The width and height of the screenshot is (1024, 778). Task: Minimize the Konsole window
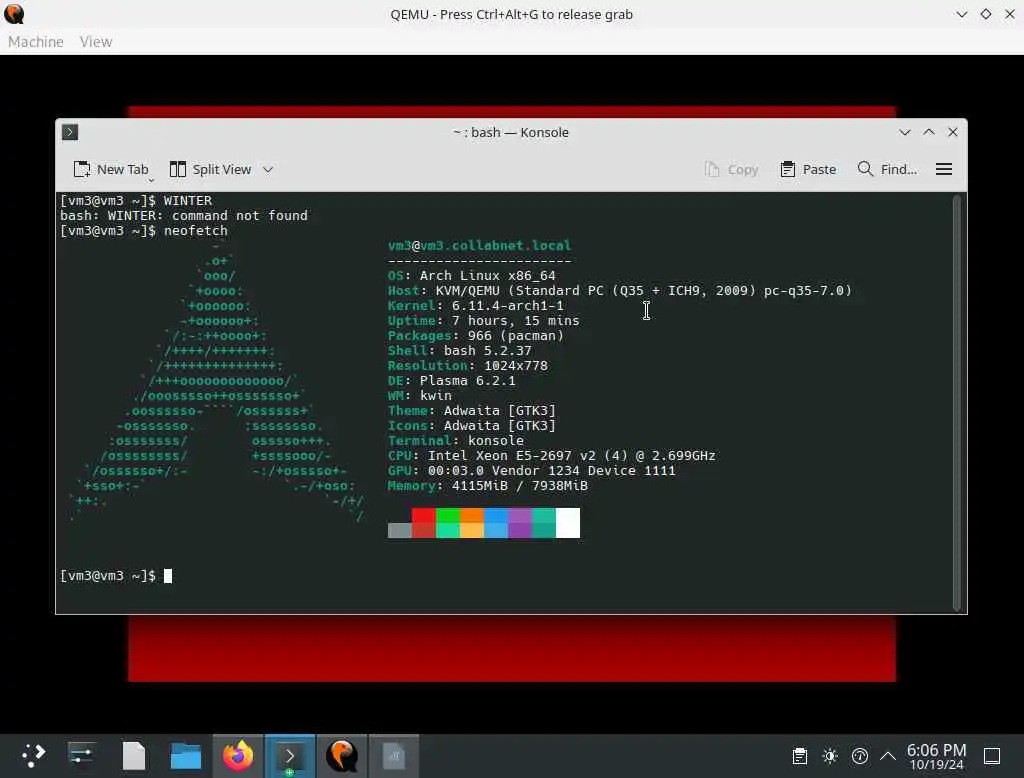pos(904,132)
